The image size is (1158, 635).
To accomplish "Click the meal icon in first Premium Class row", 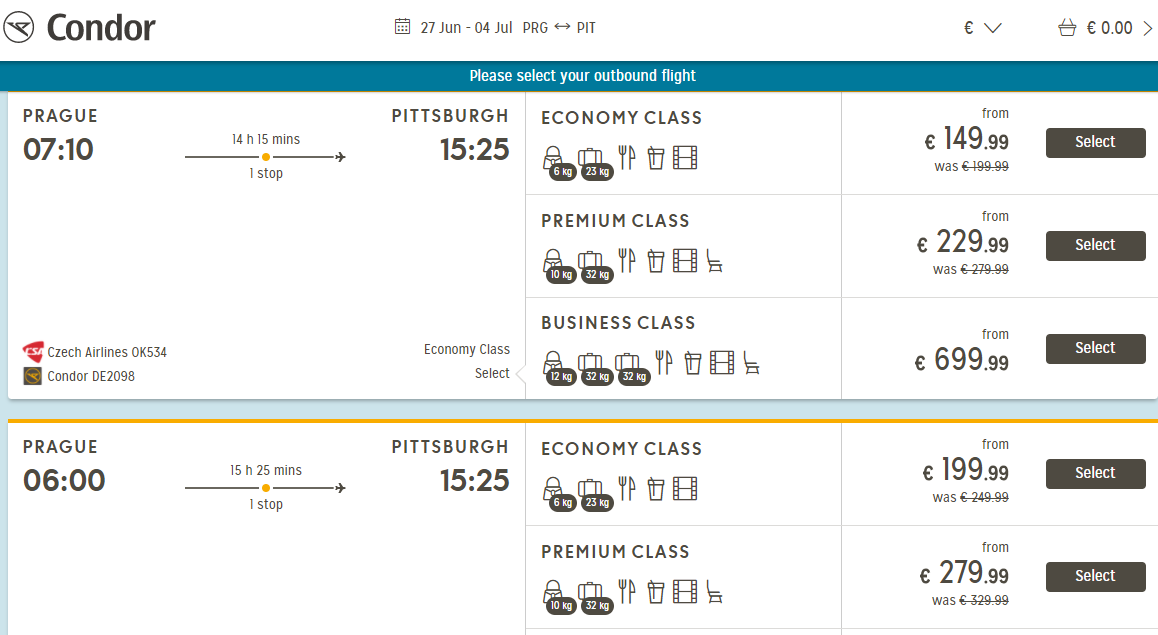I will [x=627, y=261].
